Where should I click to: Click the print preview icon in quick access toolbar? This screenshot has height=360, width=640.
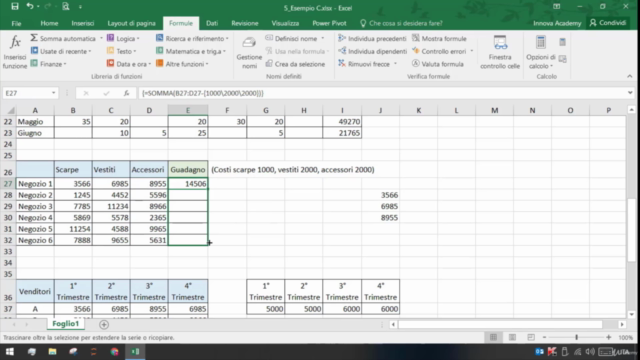(x=65, y=7)
